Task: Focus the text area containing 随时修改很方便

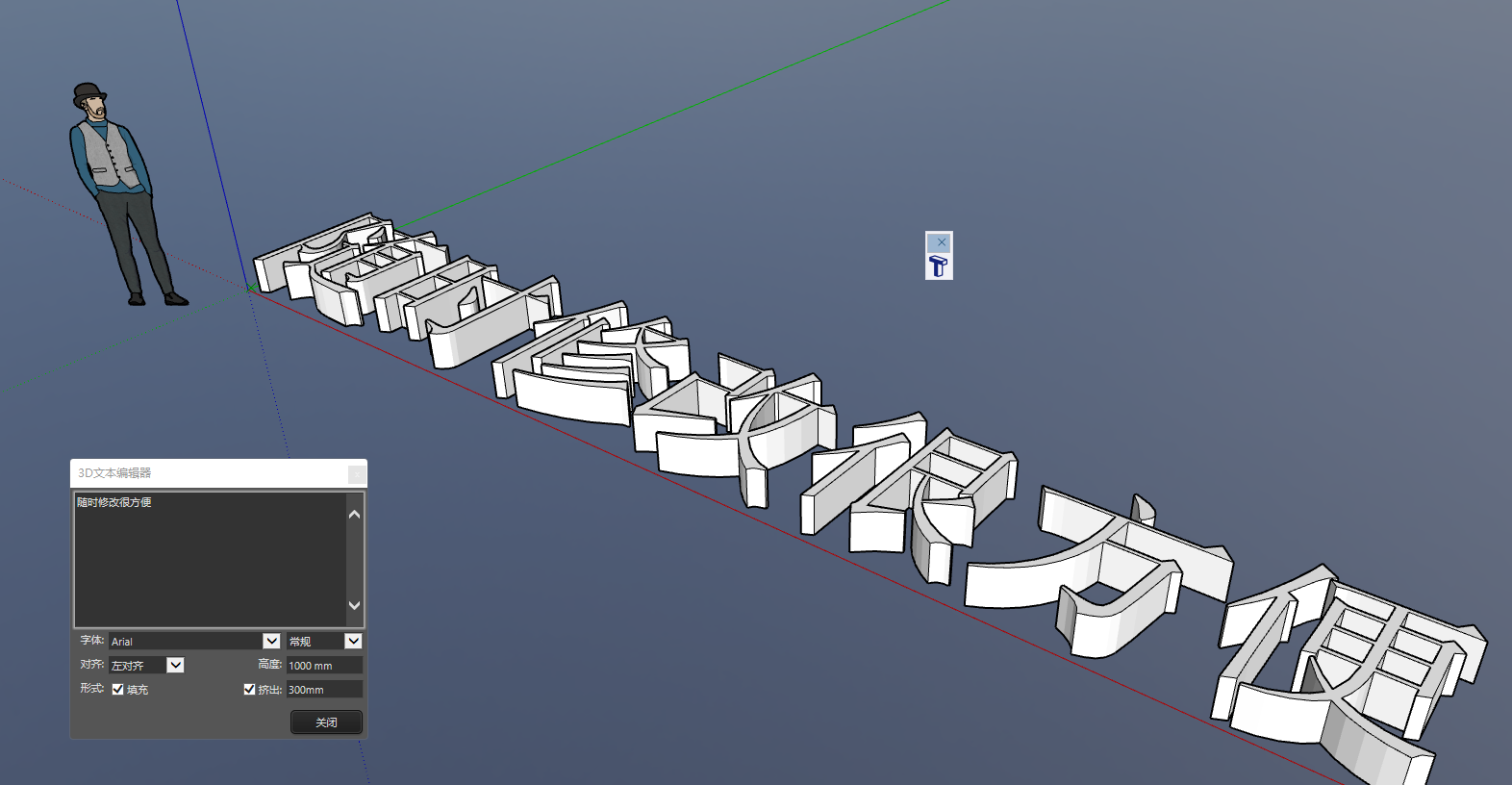Action: [210, 558]
